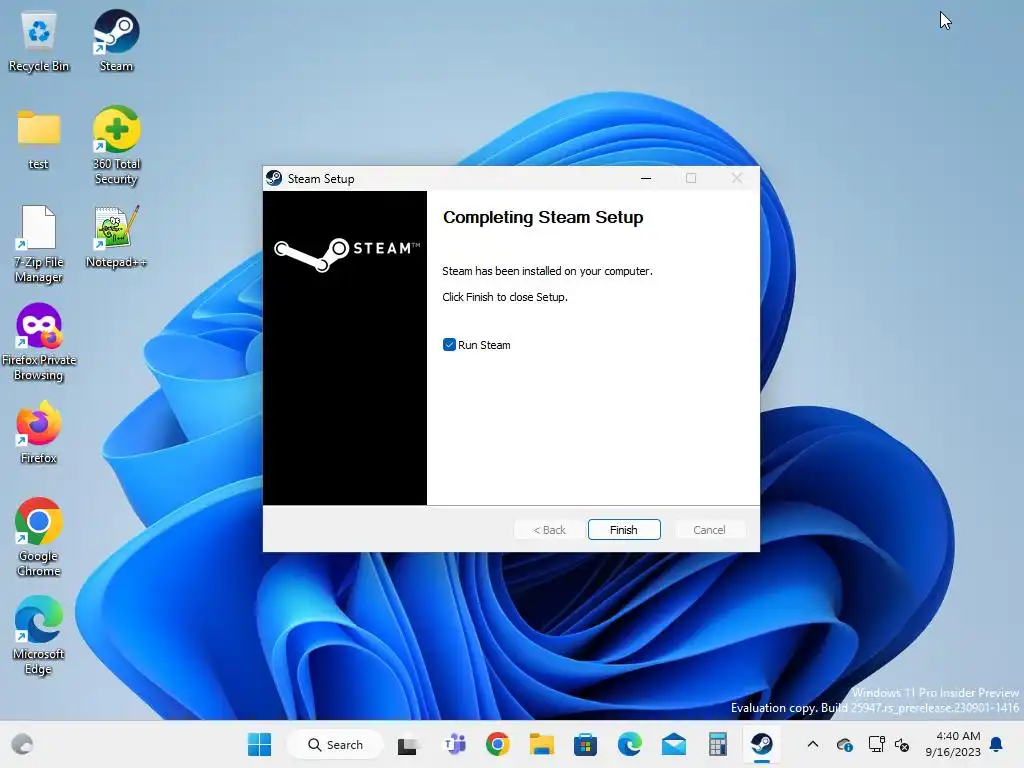Select the 360 Total Security shortcut

[116, 145]
